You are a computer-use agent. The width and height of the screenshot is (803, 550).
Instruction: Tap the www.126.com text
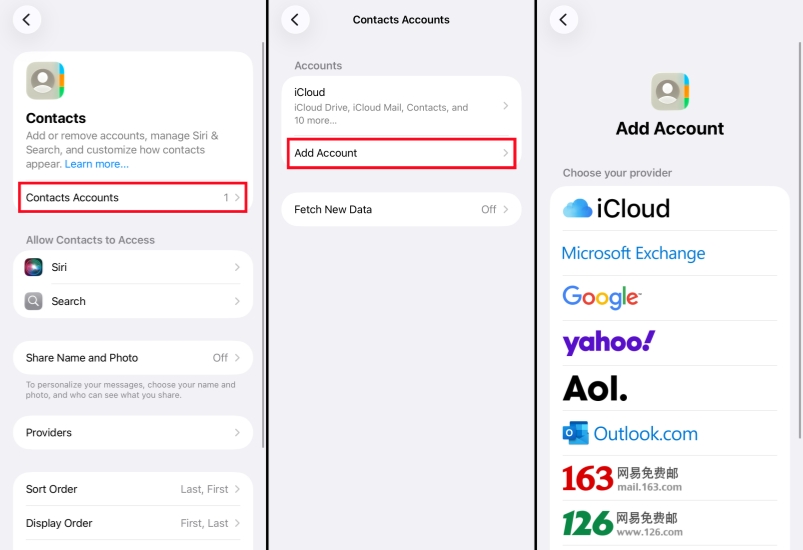tap(649, 532)
